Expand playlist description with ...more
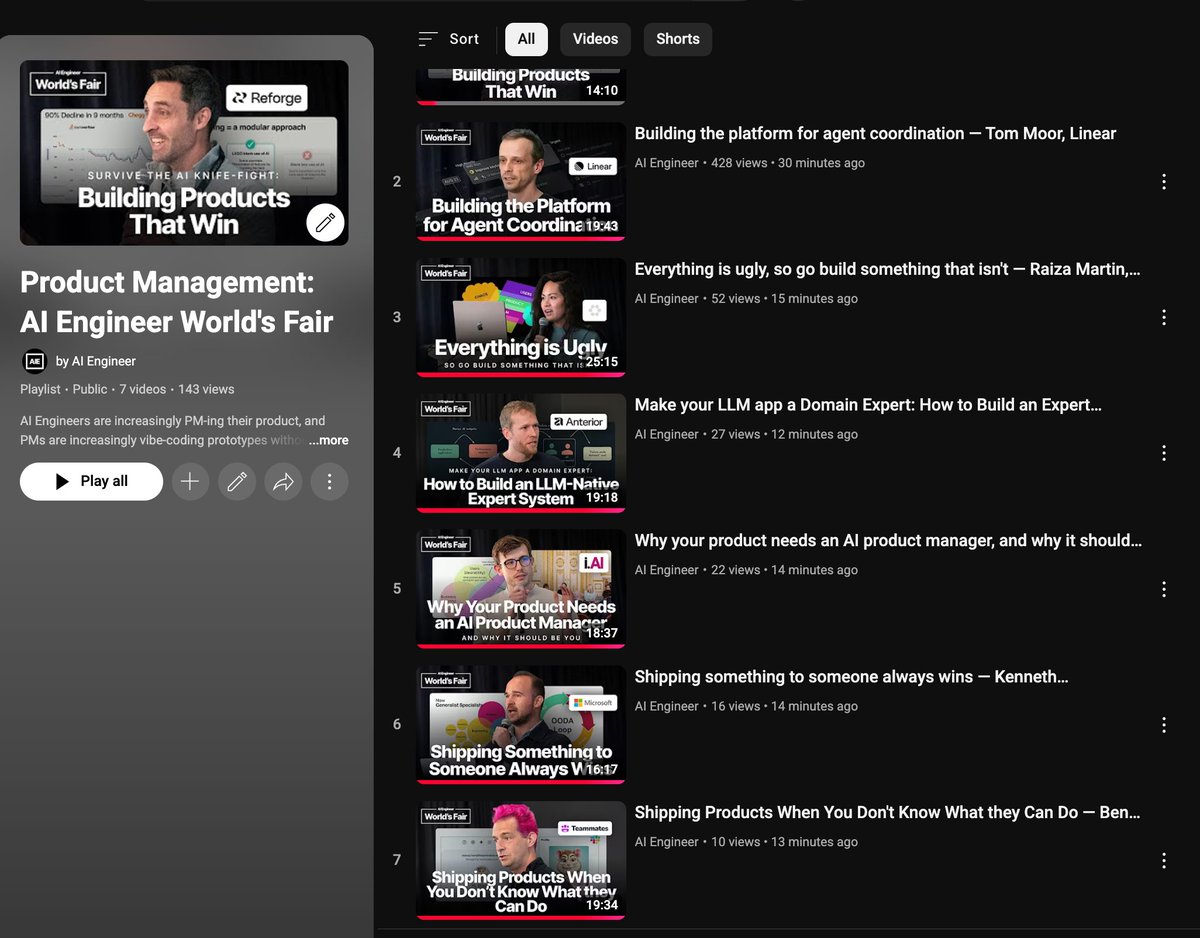1200x938 pixels. [x=328, y=440]
